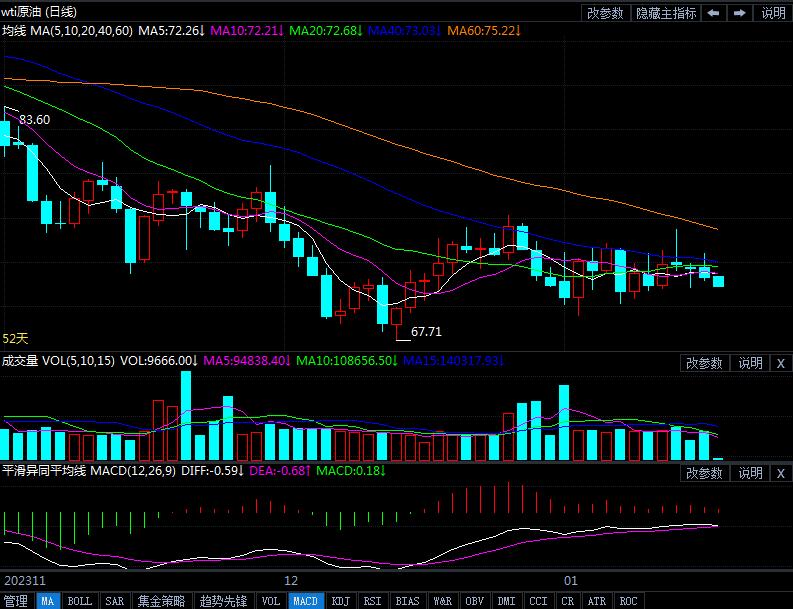Switch to the RSI indicator tab
The image size is (793, 609).
pos(372,601)
